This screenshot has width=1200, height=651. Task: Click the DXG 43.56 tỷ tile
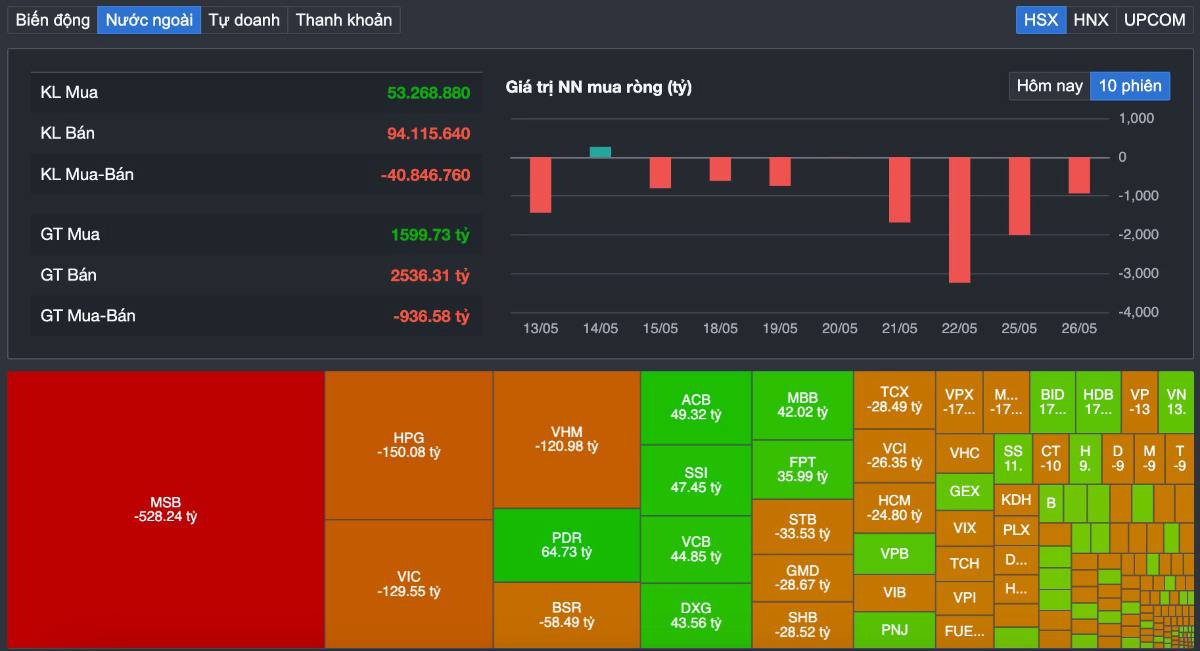point(696,615)
